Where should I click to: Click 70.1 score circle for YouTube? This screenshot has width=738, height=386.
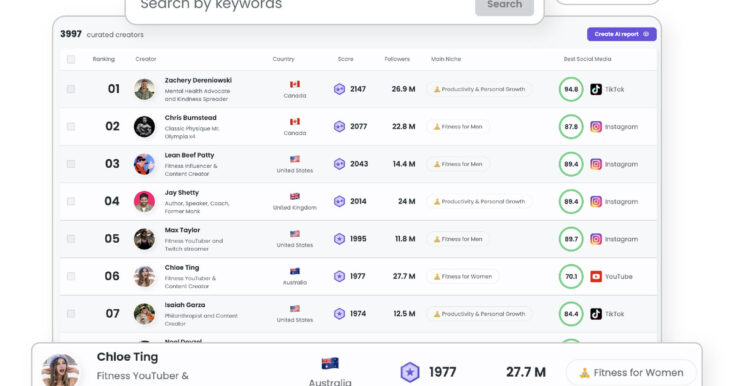tap(571, 276)
